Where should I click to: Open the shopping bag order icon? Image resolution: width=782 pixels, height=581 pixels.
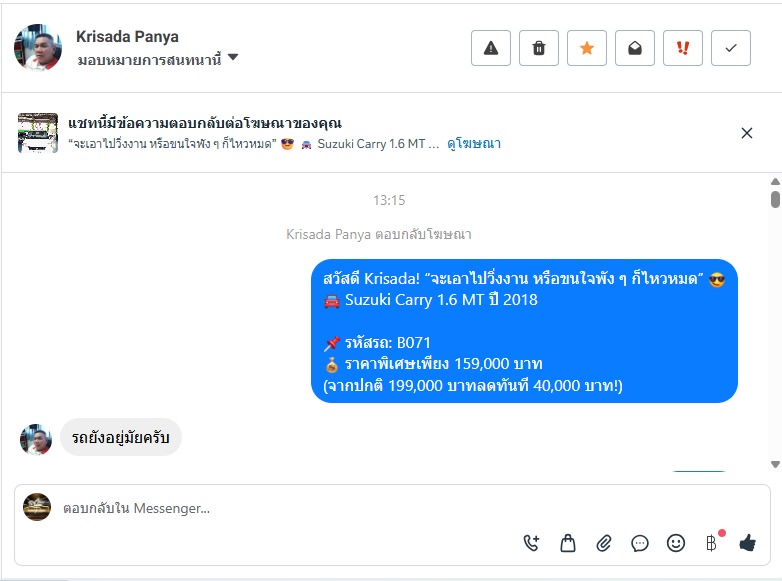point(568,543)
